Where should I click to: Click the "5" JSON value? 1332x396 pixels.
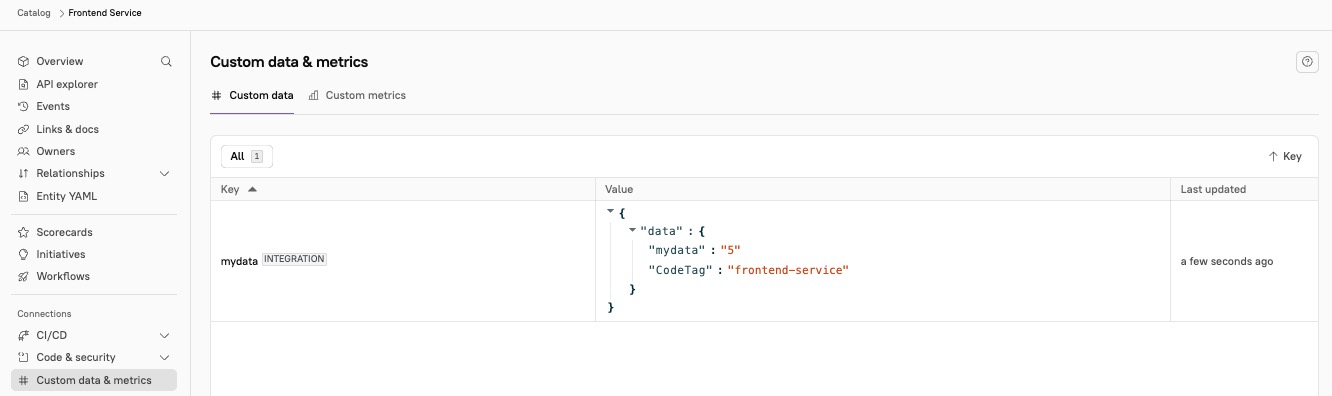730,250
